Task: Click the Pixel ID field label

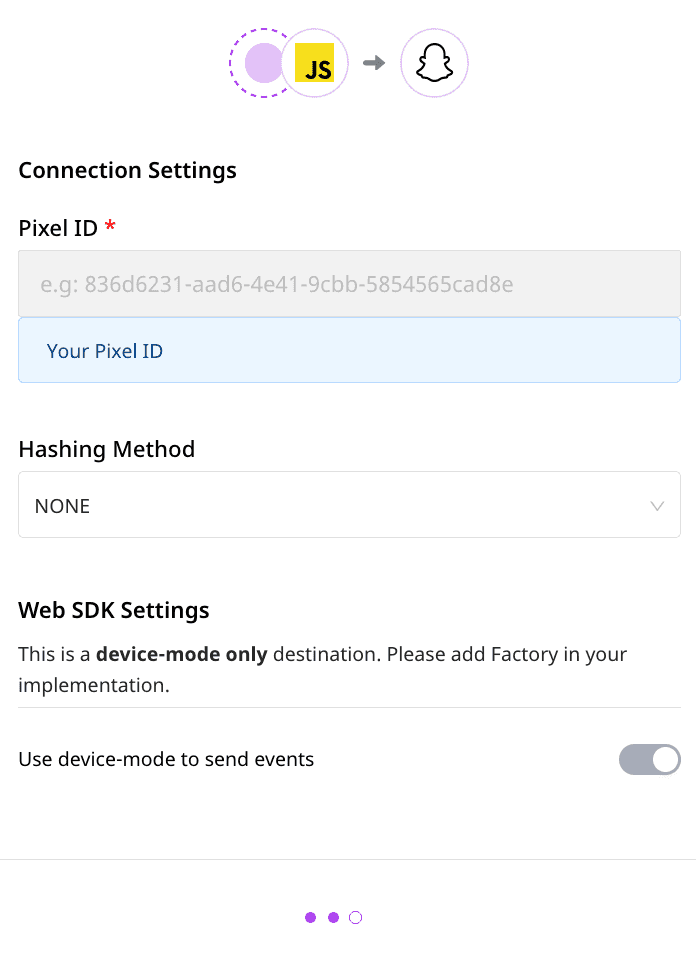Action: (x=58, y=228)
